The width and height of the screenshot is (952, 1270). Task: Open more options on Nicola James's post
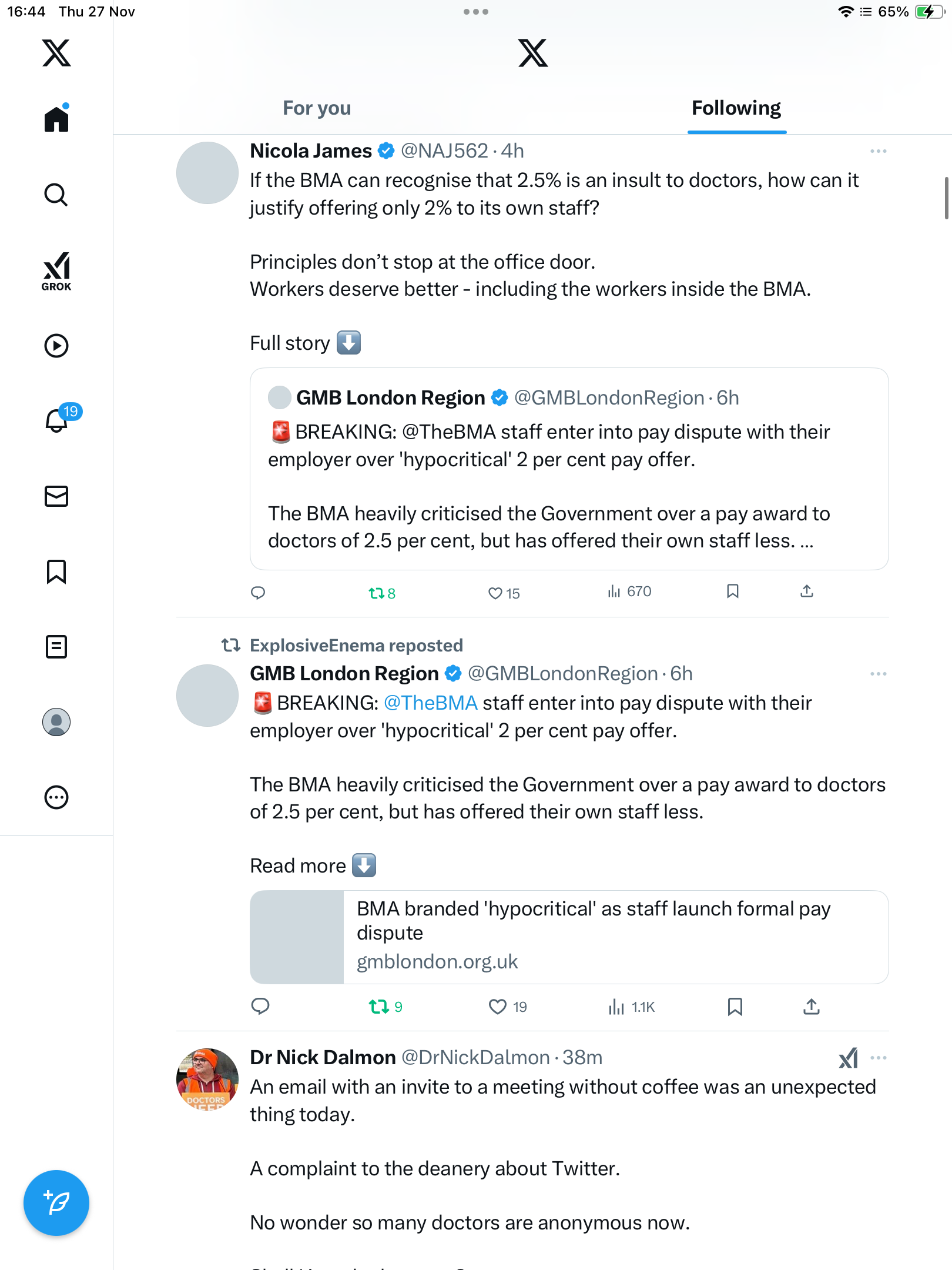[878, 151]
